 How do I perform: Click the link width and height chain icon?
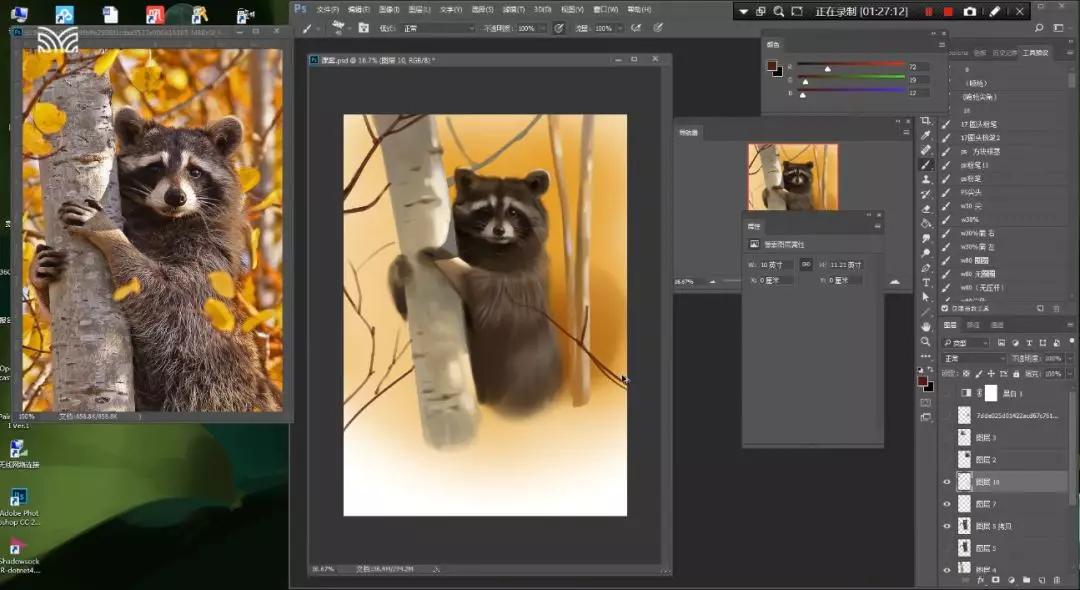click(x=805, y=264)
